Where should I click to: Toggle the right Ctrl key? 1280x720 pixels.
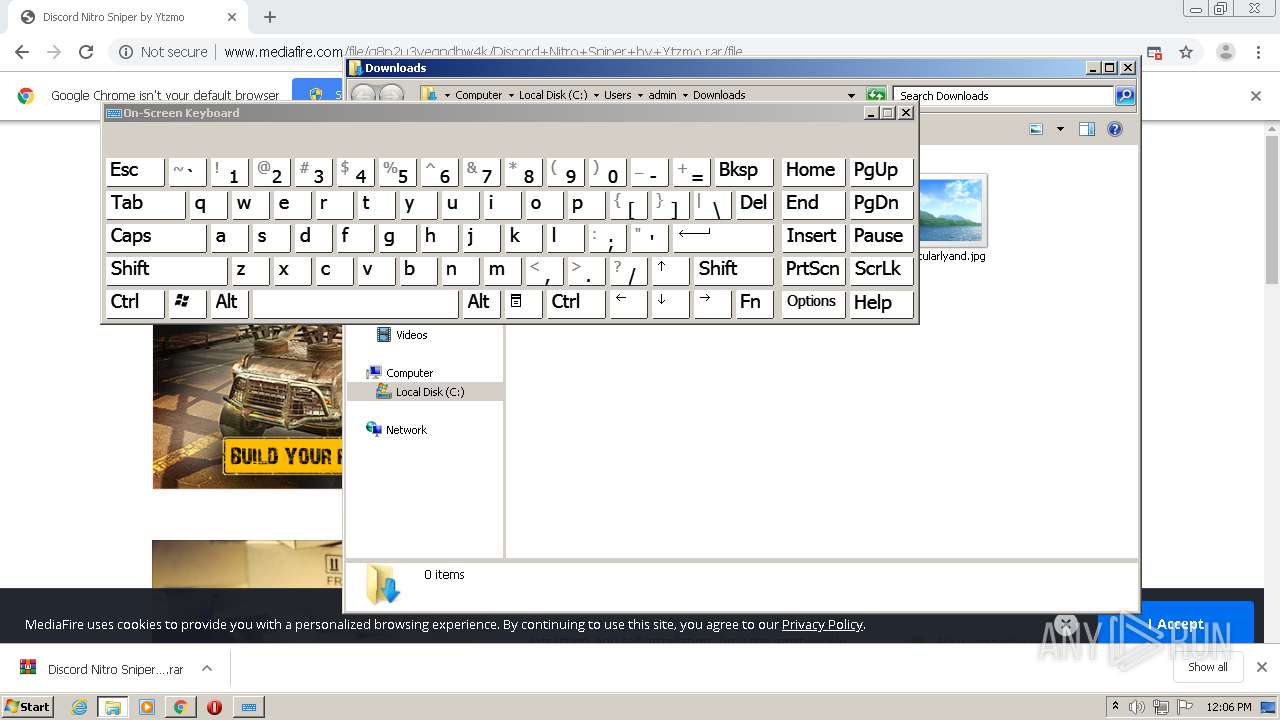(576, 303)
